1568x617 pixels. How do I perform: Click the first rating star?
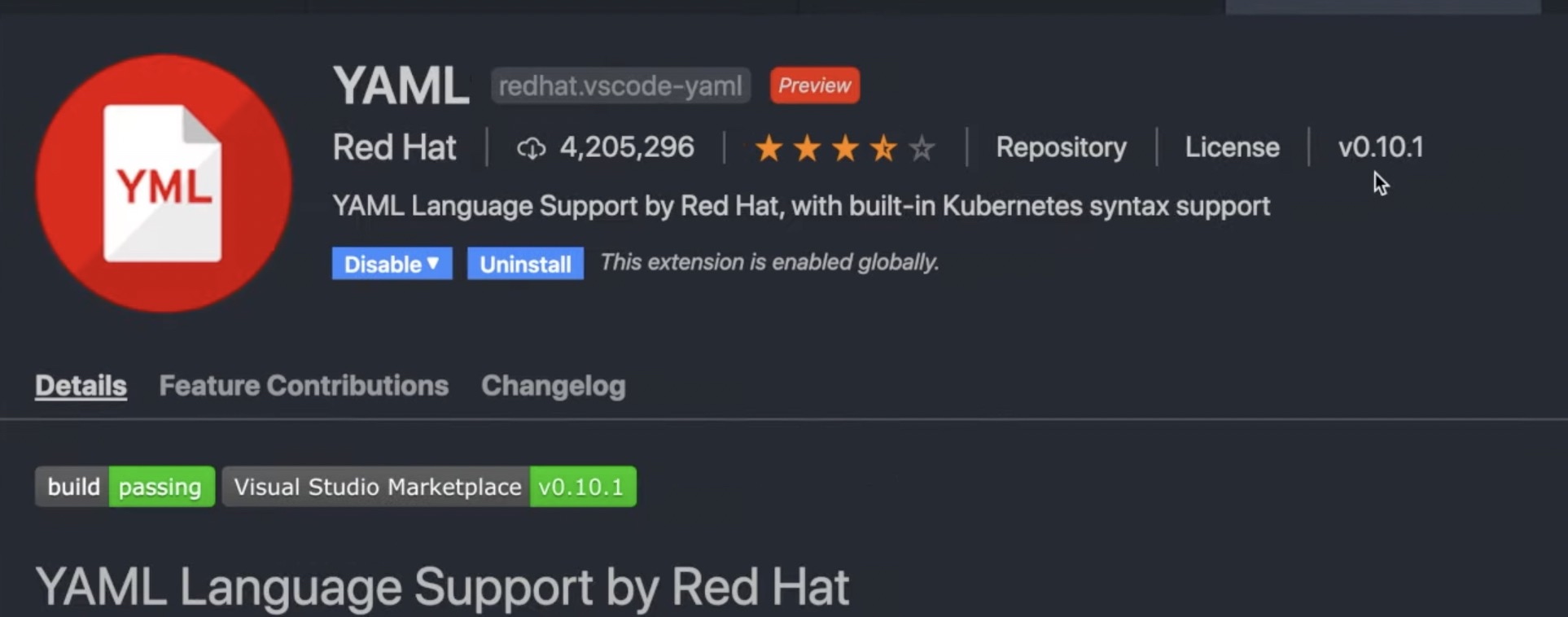tap(769, 148)
